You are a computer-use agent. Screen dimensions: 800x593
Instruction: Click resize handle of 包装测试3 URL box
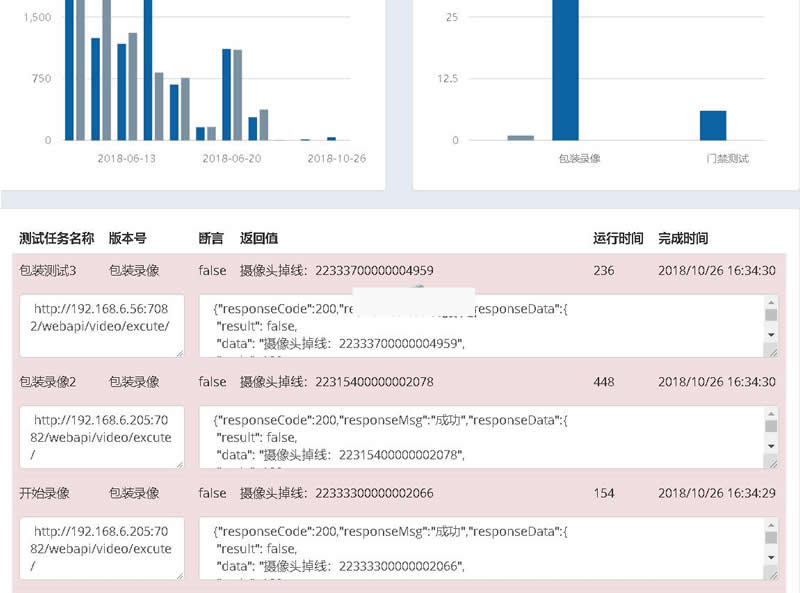[180, 353]
